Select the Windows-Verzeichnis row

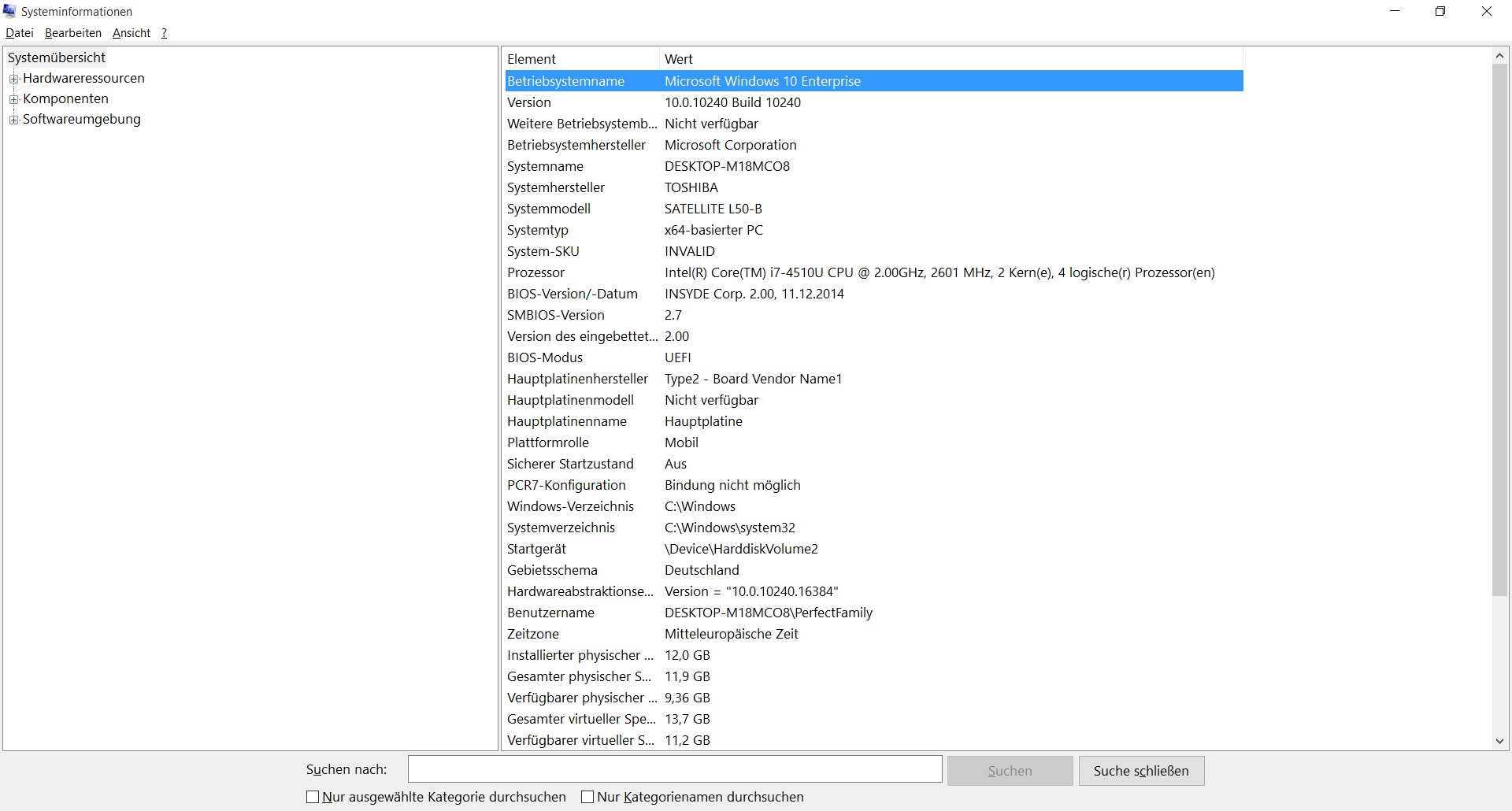[874, 506]
